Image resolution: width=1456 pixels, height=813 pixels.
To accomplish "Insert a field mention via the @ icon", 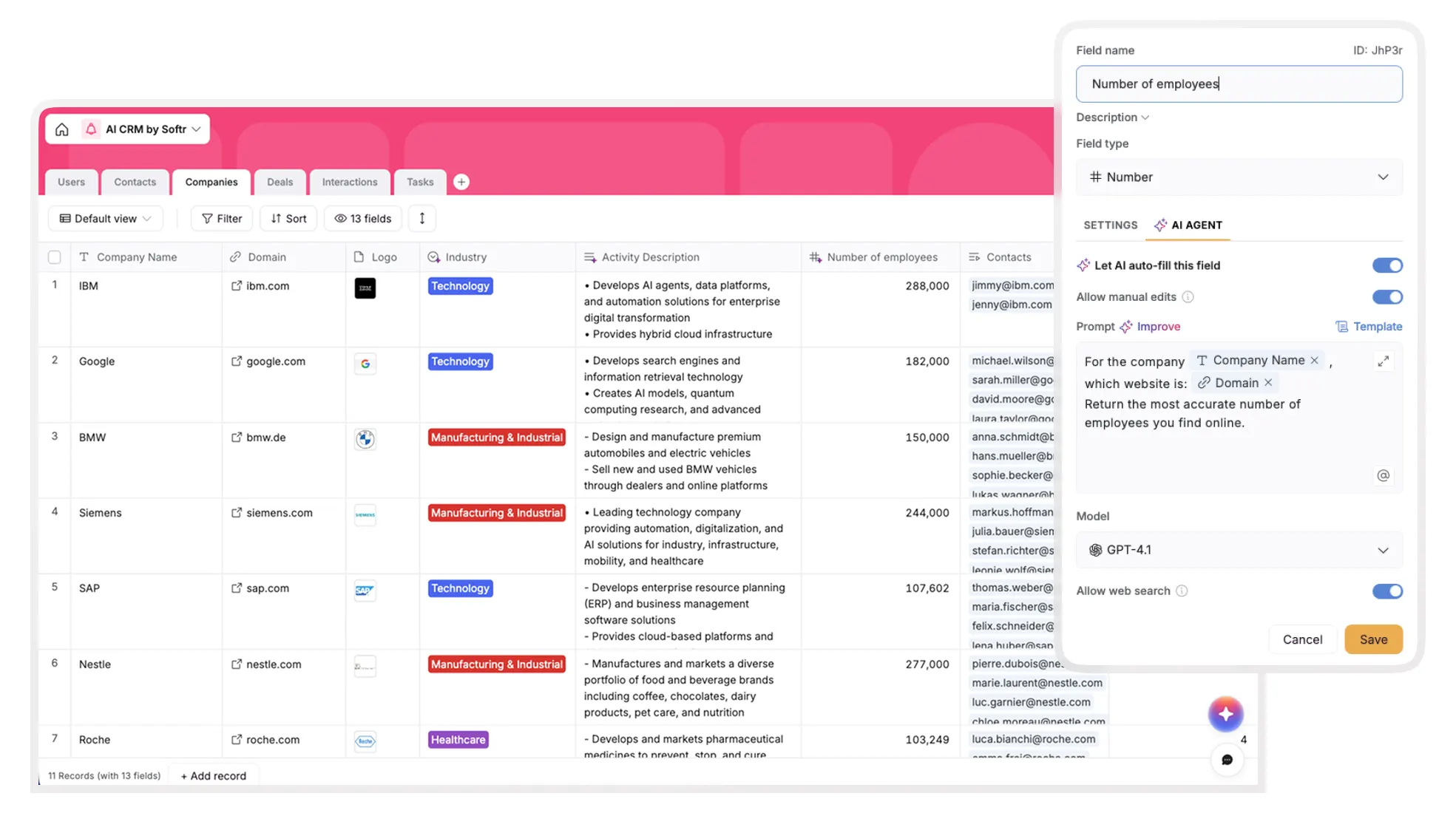I will [1384, 475].
